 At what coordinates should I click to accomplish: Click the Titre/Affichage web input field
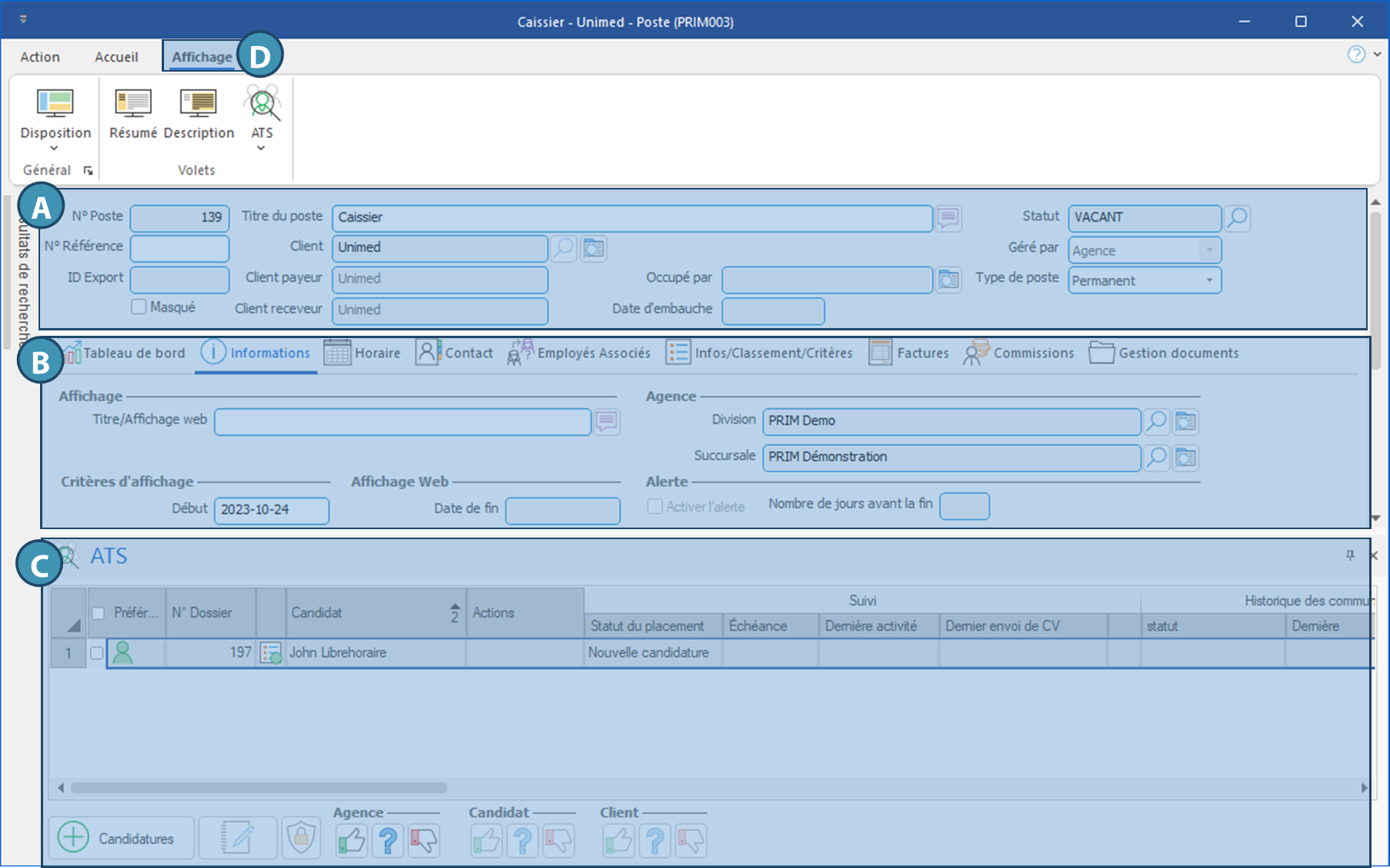(402, 422)
